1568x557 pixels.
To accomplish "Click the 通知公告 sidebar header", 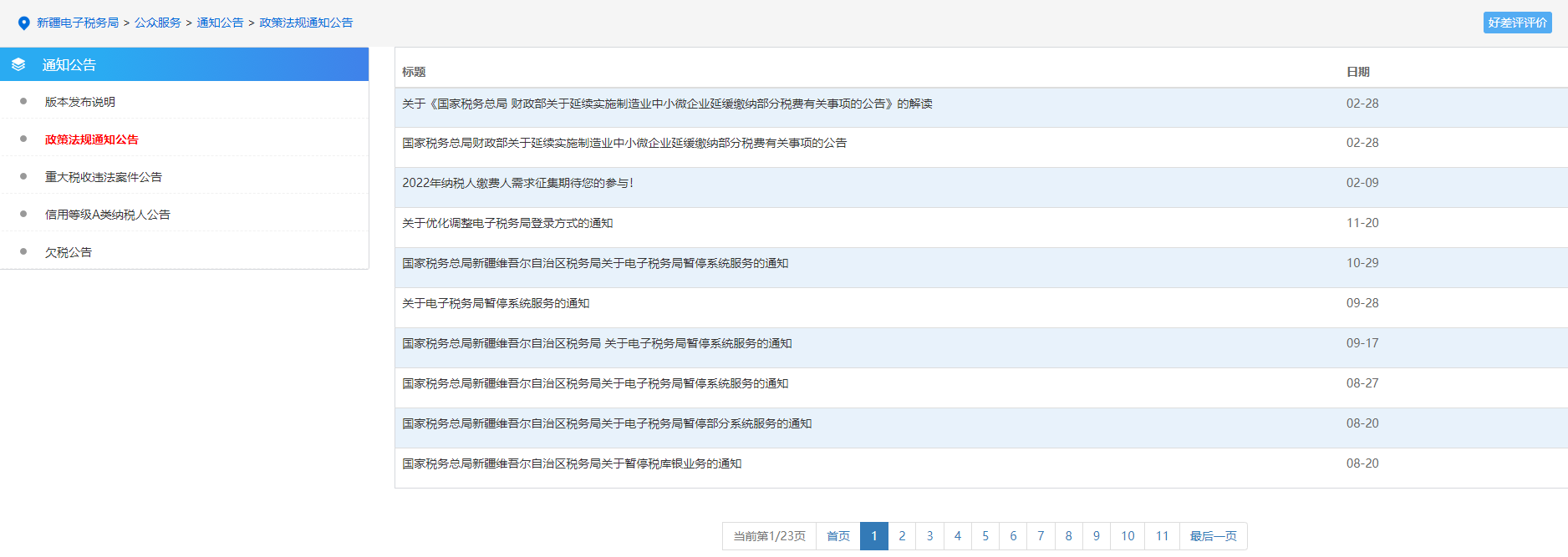I will [184, 64].
